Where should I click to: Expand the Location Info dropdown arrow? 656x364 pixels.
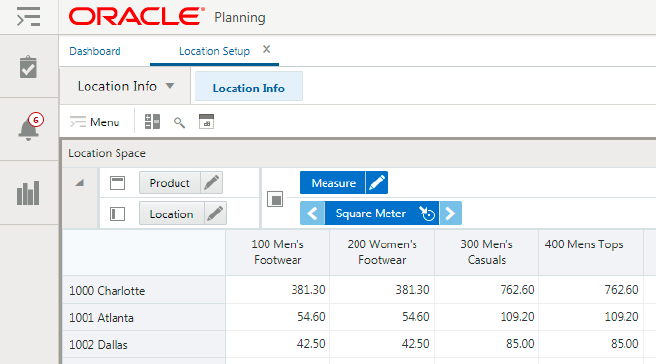pos(170,86)
